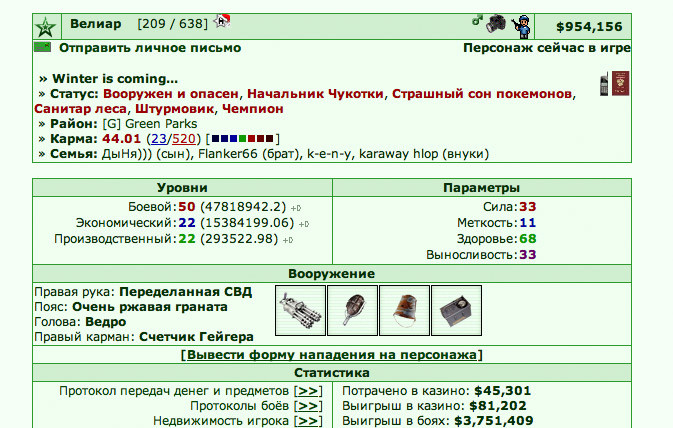Click the male gender symbol icon

[477, 20]
